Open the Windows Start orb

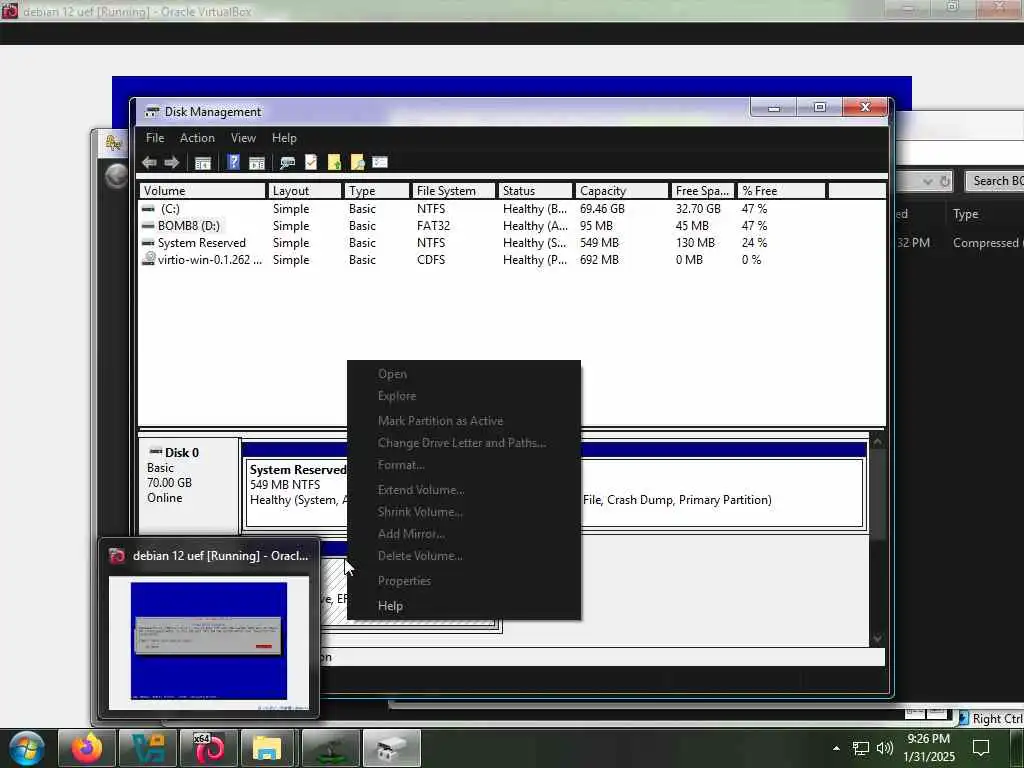pos(27,748)
